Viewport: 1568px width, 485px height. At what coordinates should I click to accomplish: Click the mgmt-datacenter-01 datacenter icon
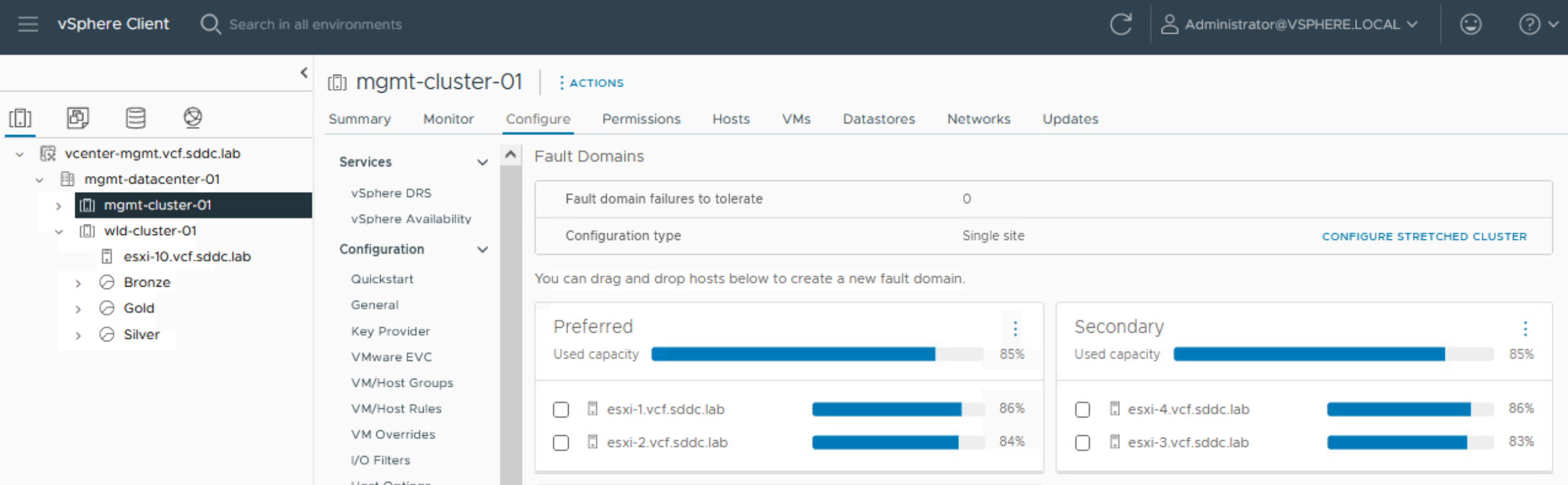[x=67, y=179]
